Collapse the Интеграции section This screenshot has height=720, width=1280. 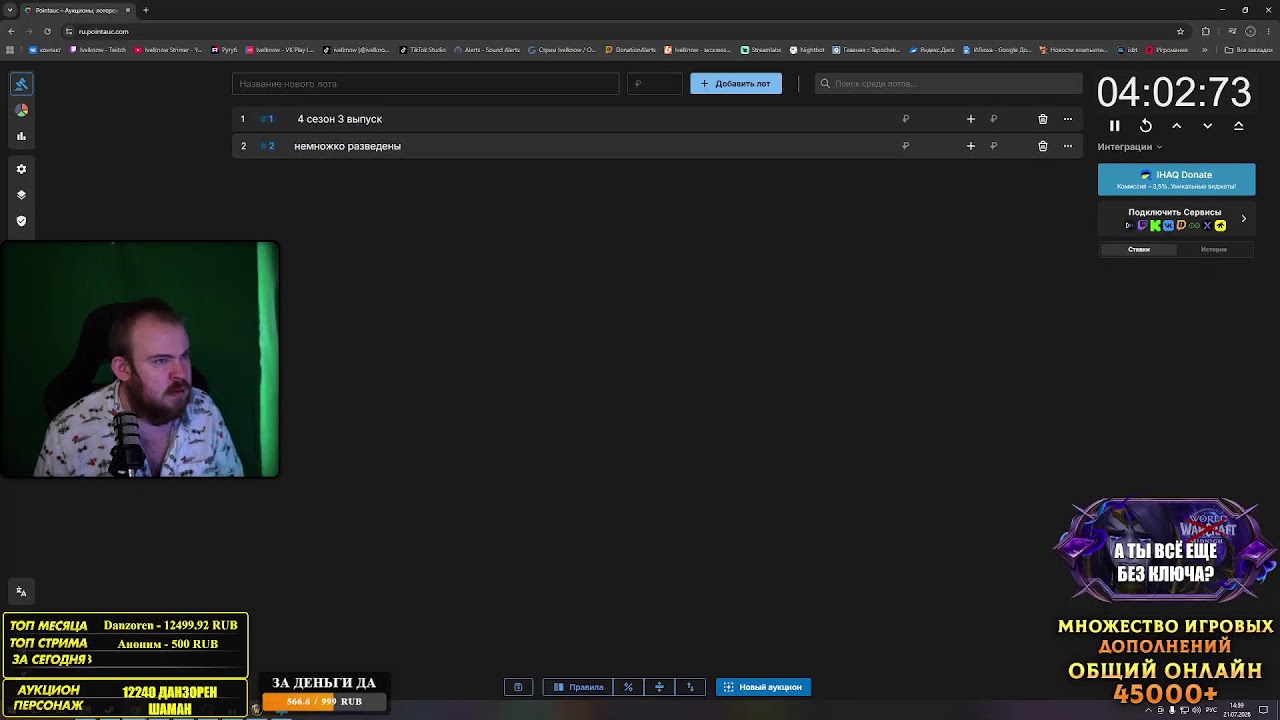tap(1130, 147)
